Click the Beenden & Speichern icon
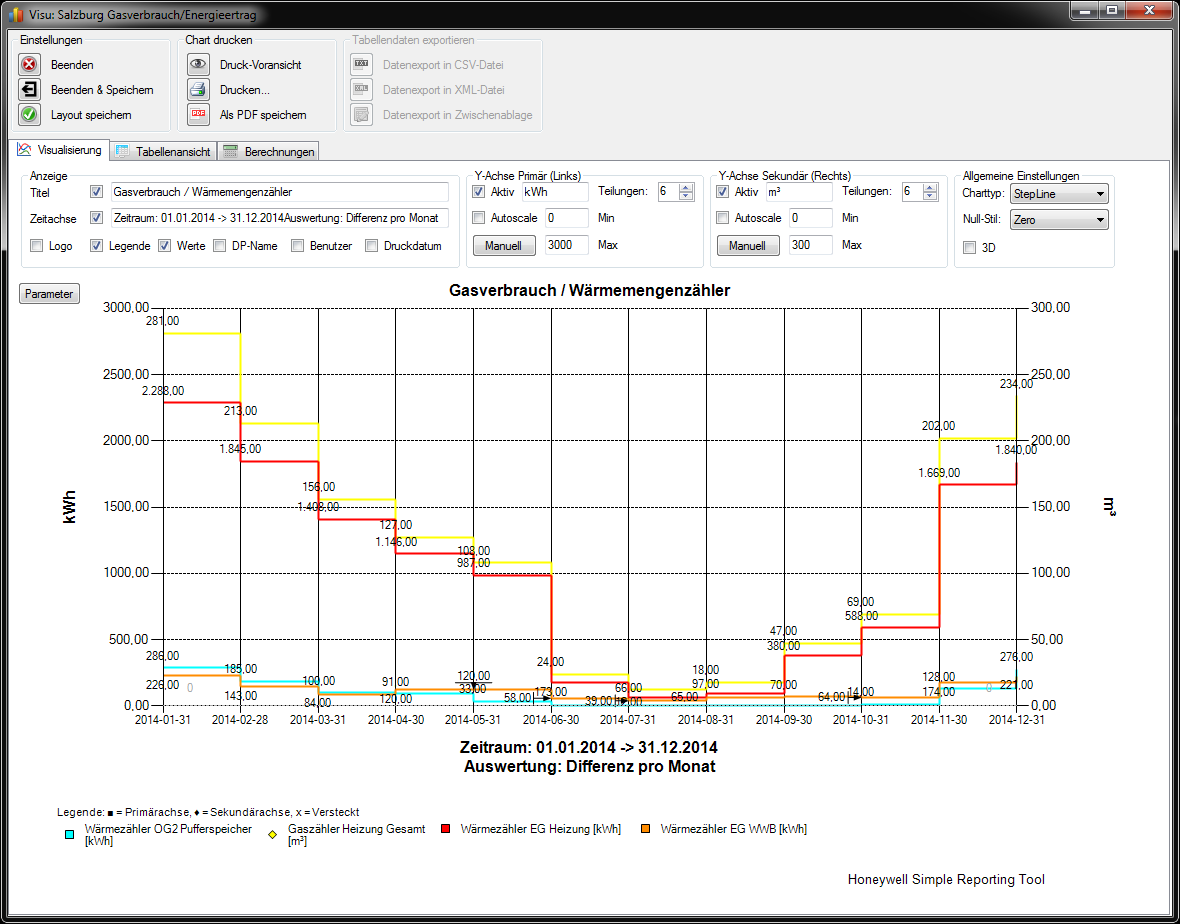The width and height of the screenshot is (1180, 924). (x=29, y=90)
